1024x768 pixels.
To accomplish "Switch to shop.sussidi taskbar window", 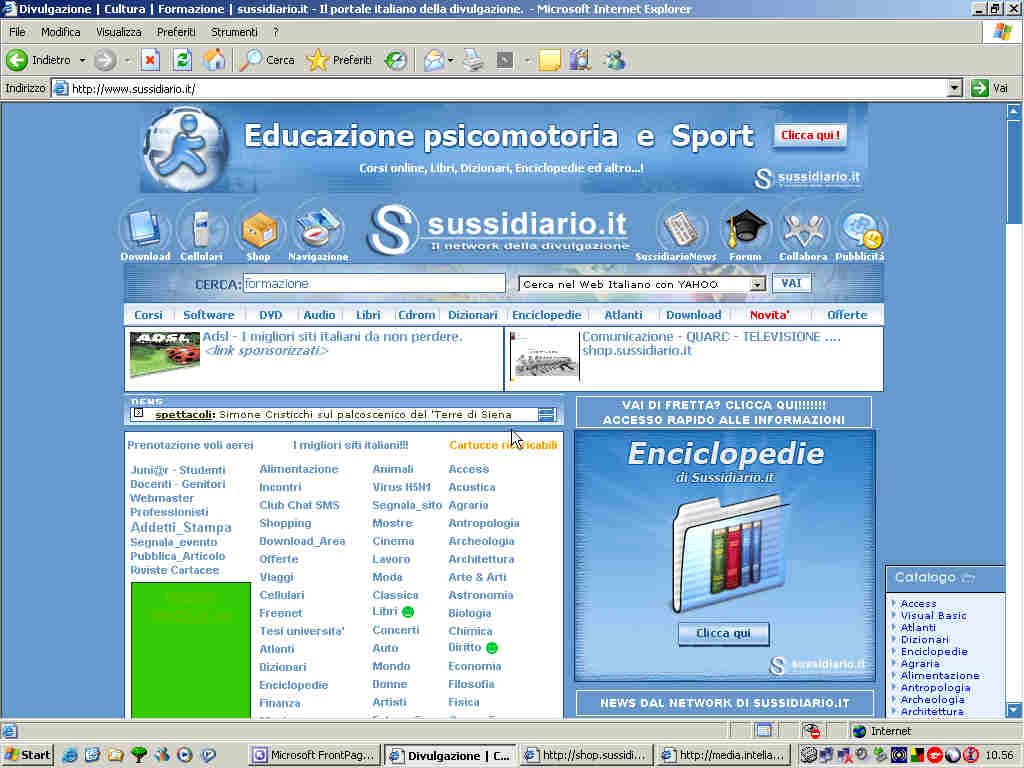I will pyautogui.click(x=586, y=755).
